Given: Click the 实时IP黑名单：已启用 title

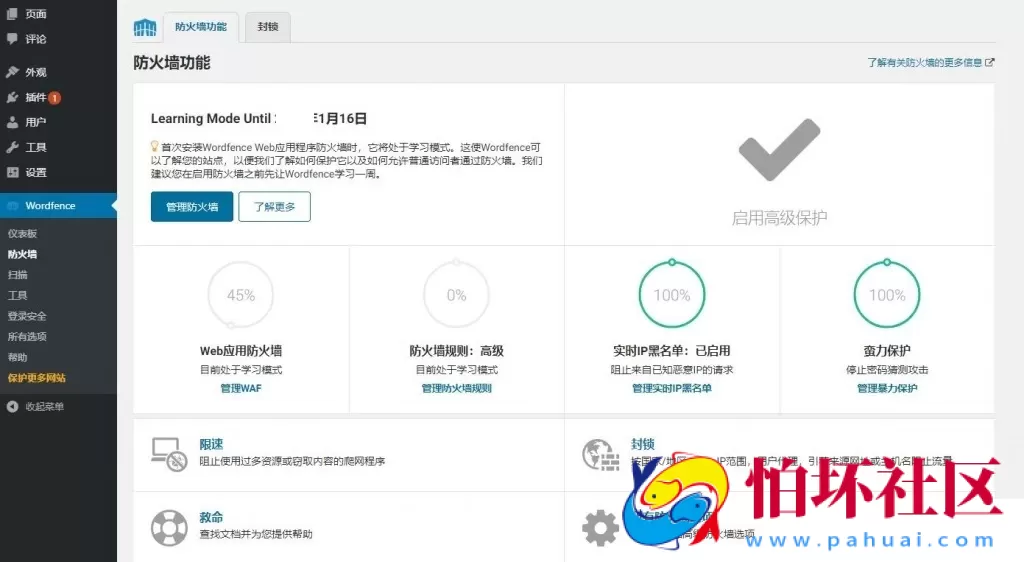Looking at the screenshot, I should (672, 351).
